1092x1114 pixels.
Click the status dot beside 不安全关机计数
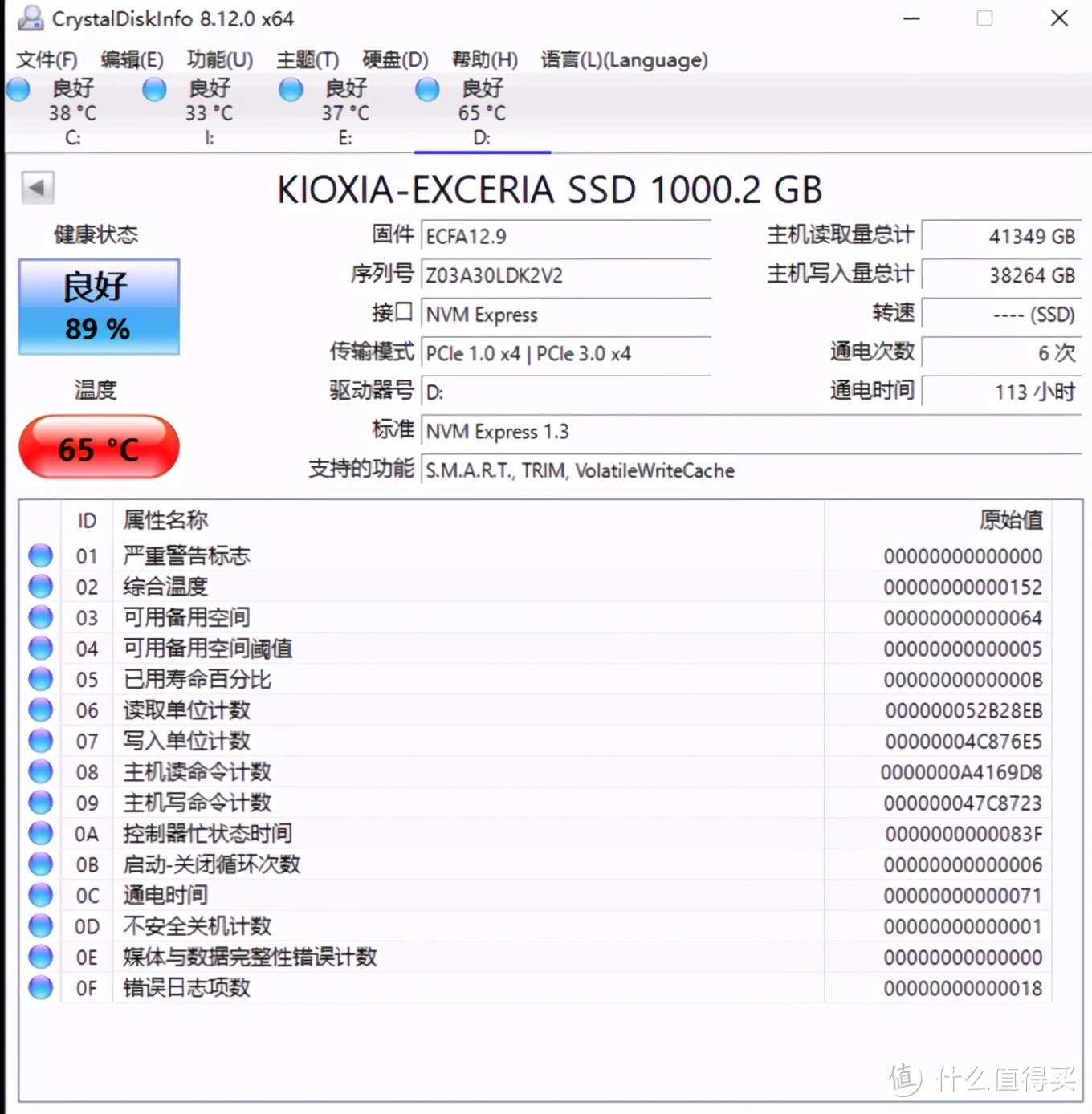click(40, 925)
